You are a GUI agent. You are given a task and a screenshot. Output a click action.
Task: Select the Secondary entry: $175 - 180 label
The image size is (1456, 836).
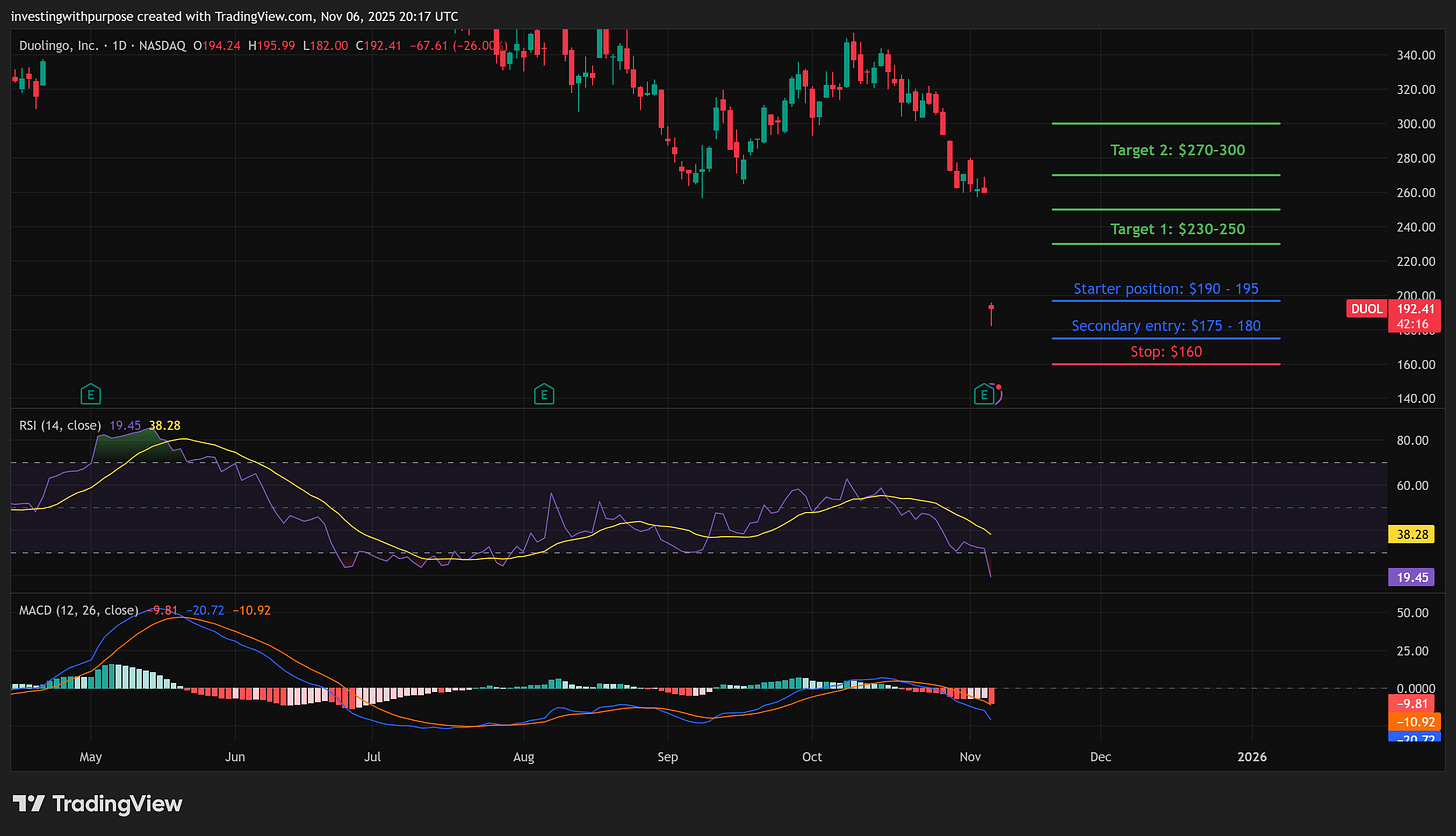point(1166,326)
